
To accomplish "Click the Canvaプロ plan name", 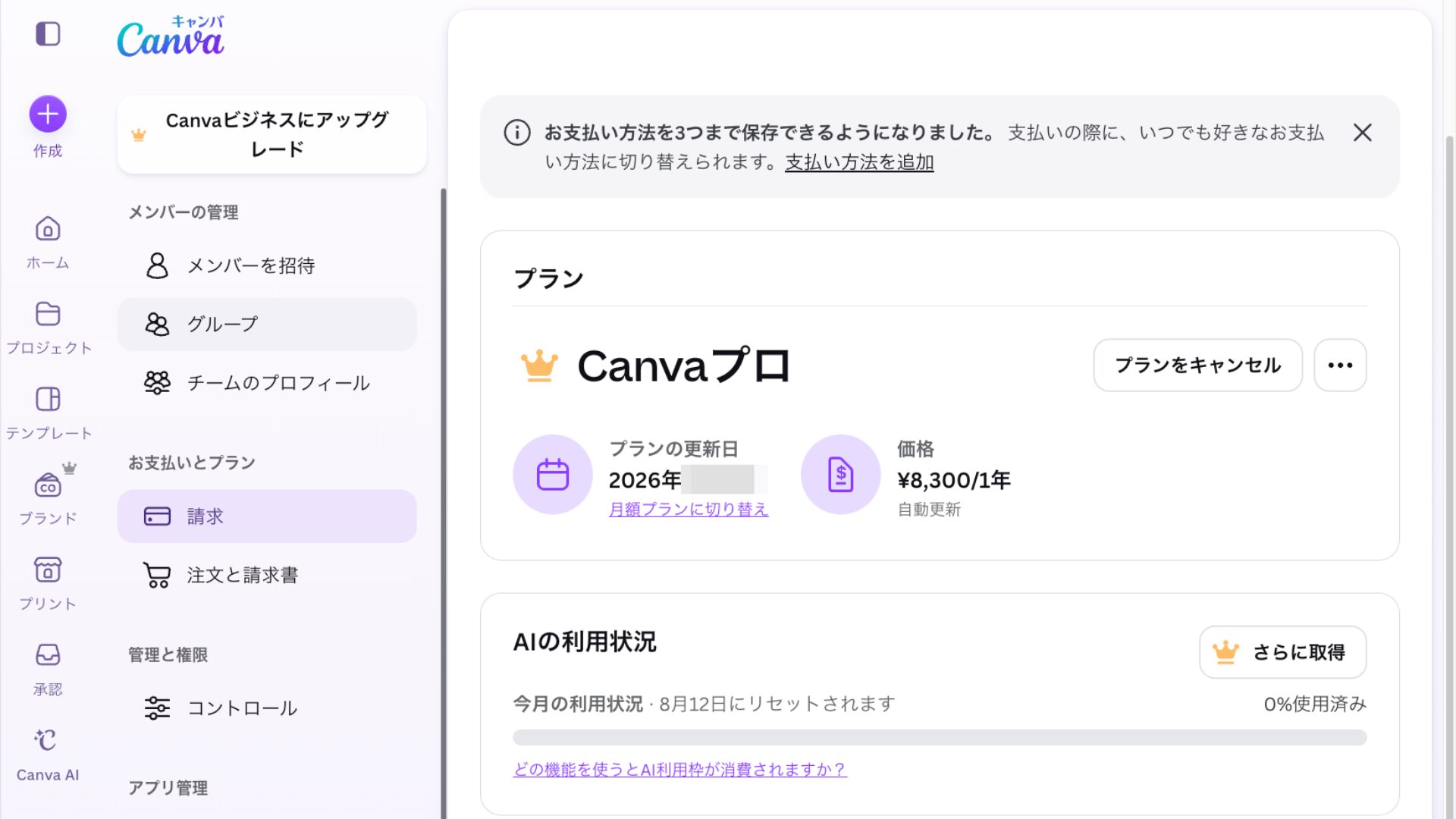I will coord(684,366).
